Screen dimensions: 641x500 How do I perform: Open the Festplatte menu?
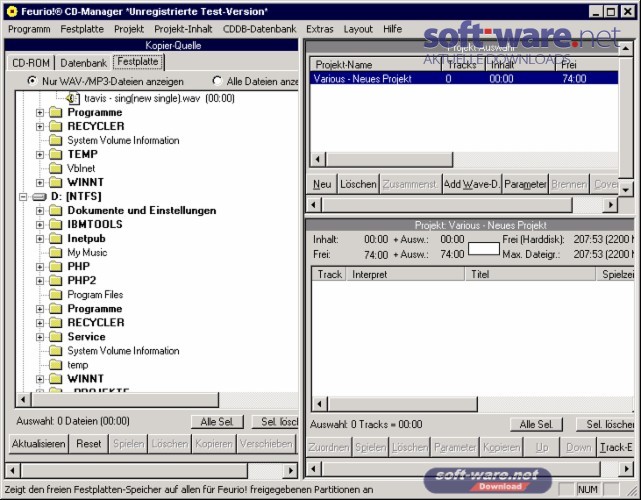pyautogui.click(x=82, y=29)
